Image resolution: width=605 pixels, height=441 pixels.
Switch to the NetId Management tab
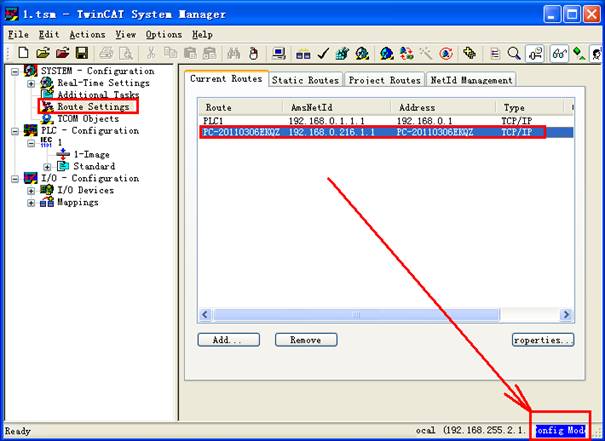pos(471,80)
